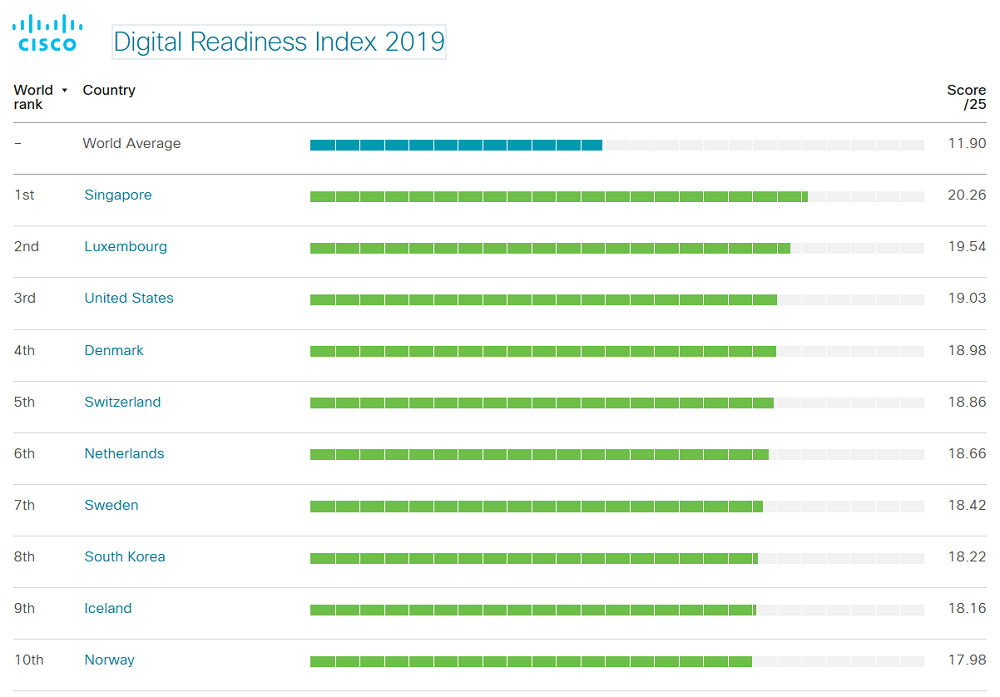Click United States' green score bar

pyautogui.click(x=543, y=300)
